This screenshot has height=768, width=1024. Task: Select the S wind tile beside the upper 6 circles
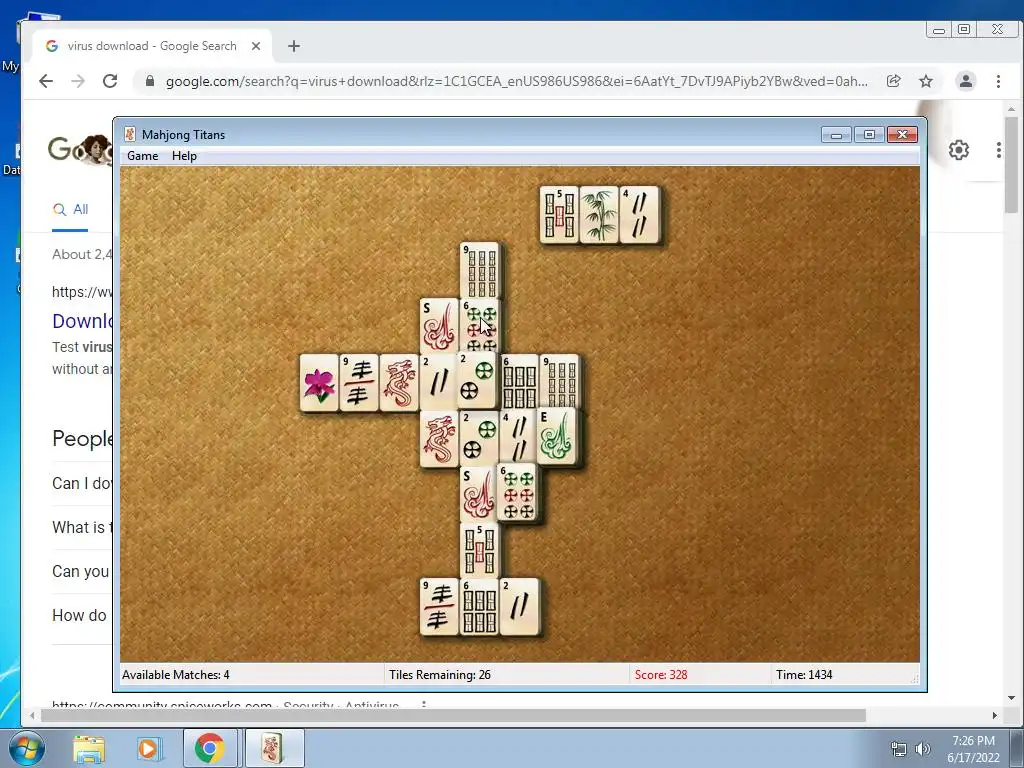[x=440, y=327]
